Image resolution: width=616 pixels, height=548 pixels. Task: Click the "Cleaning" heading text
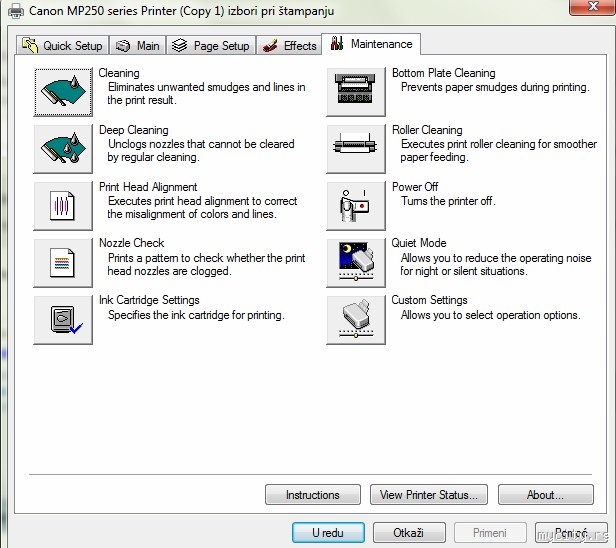[x=119, y=73]
